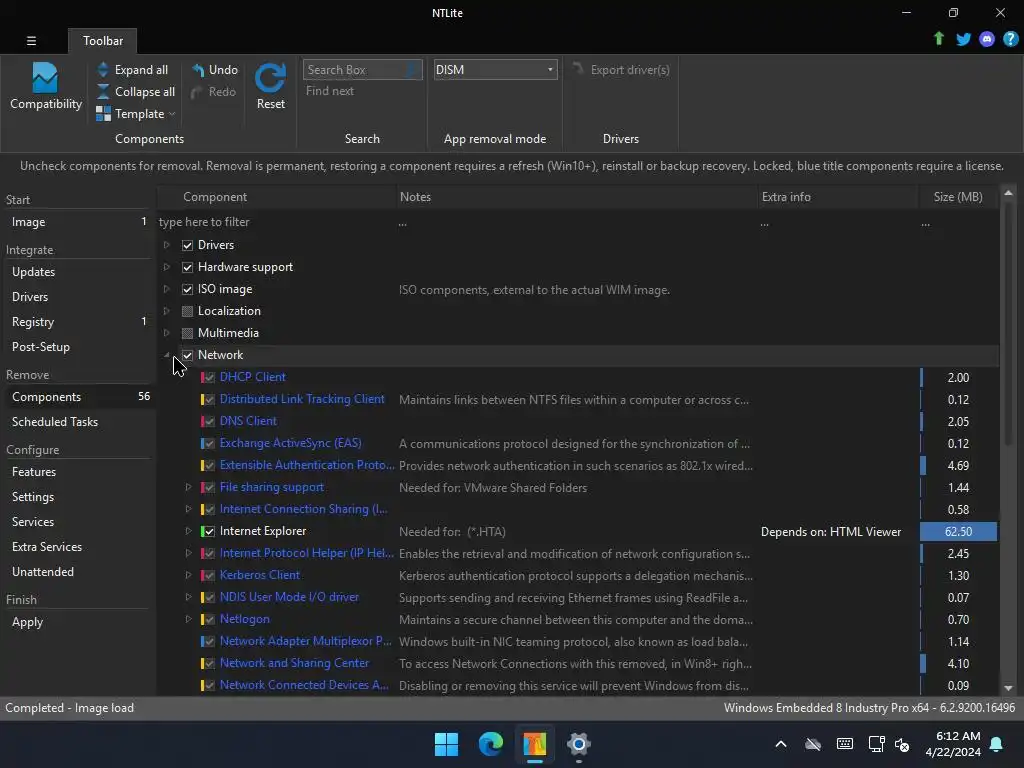
Task: Launch Microsoft Edge from taskbar
Action: 490,744
